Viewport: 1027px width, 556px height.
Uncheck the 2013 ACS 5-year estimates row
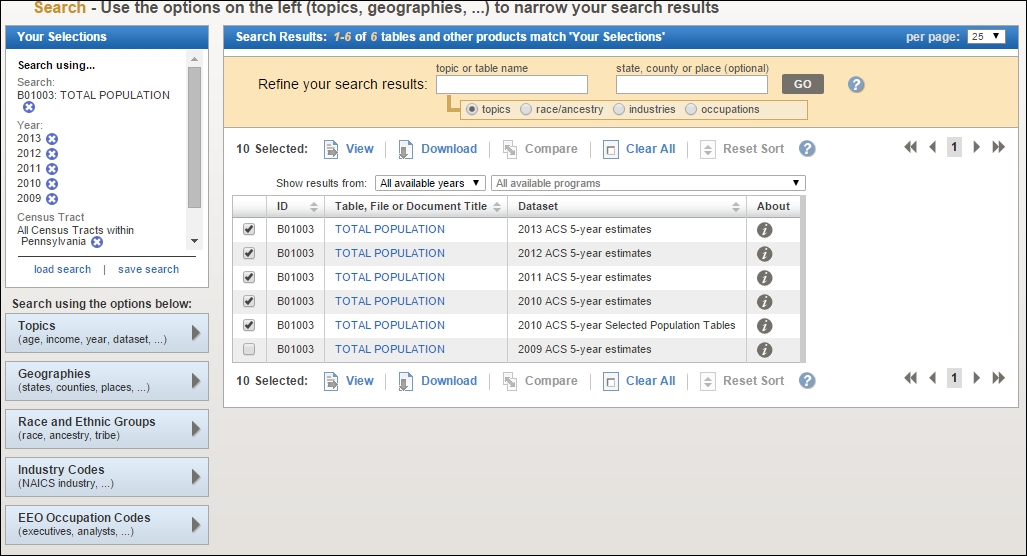point(249,229)
